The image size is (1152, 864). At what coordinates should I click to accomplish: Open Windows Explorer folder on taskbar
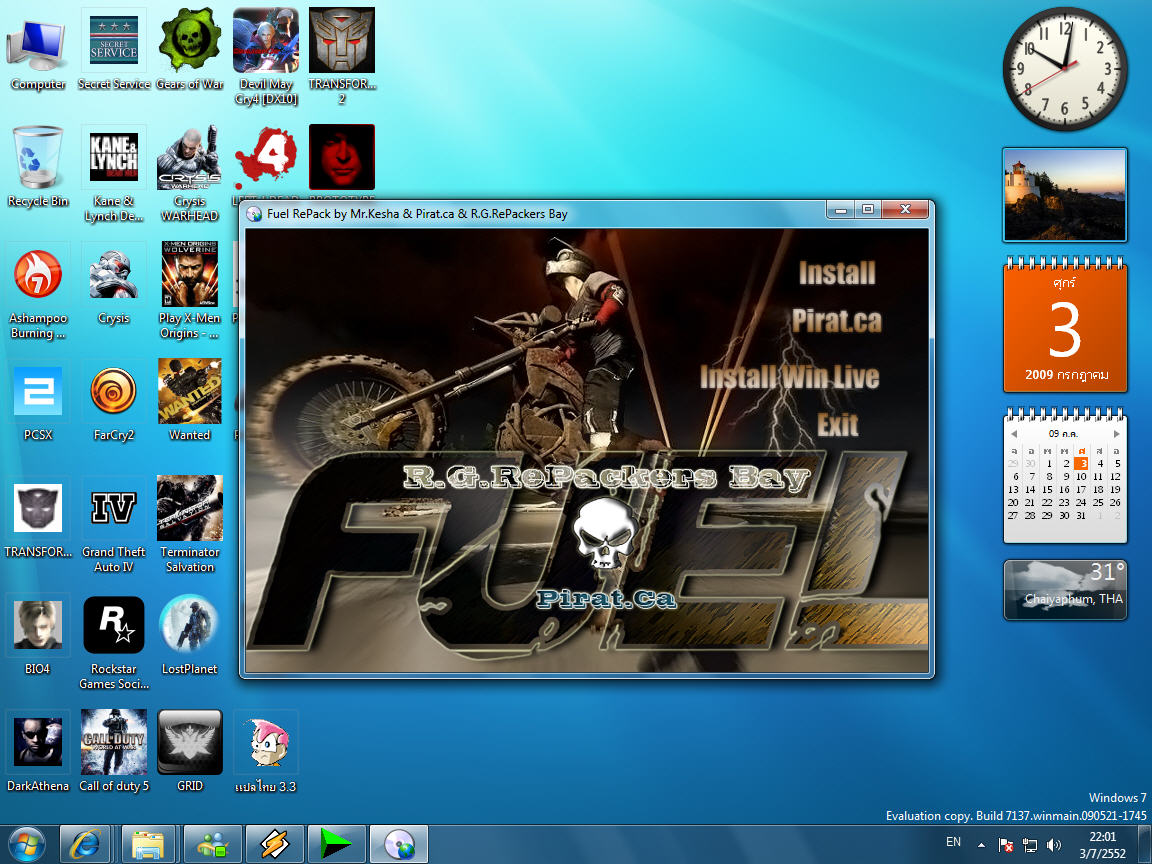pos(148,844)
